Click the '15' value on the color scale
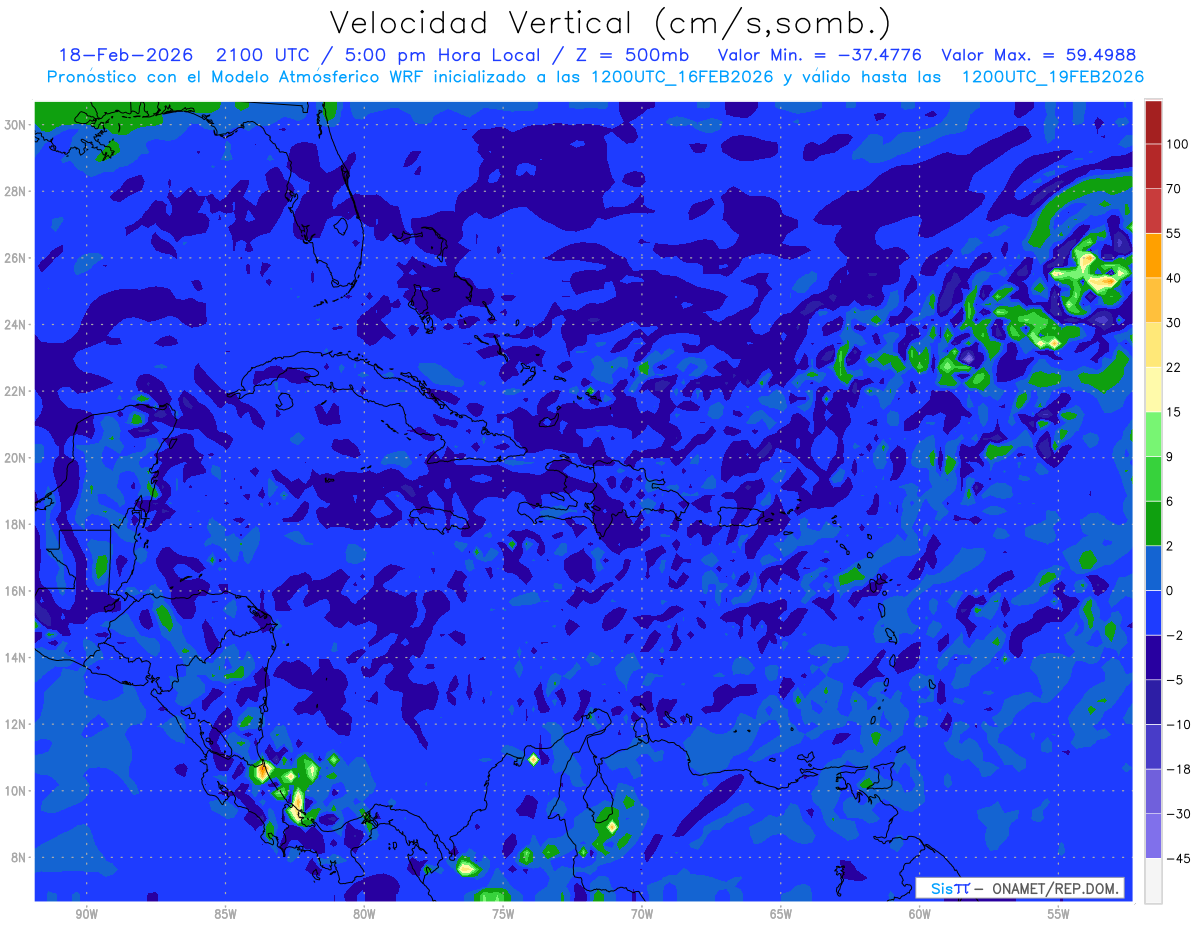1200x927 pixels. (x=1174, y=412)
